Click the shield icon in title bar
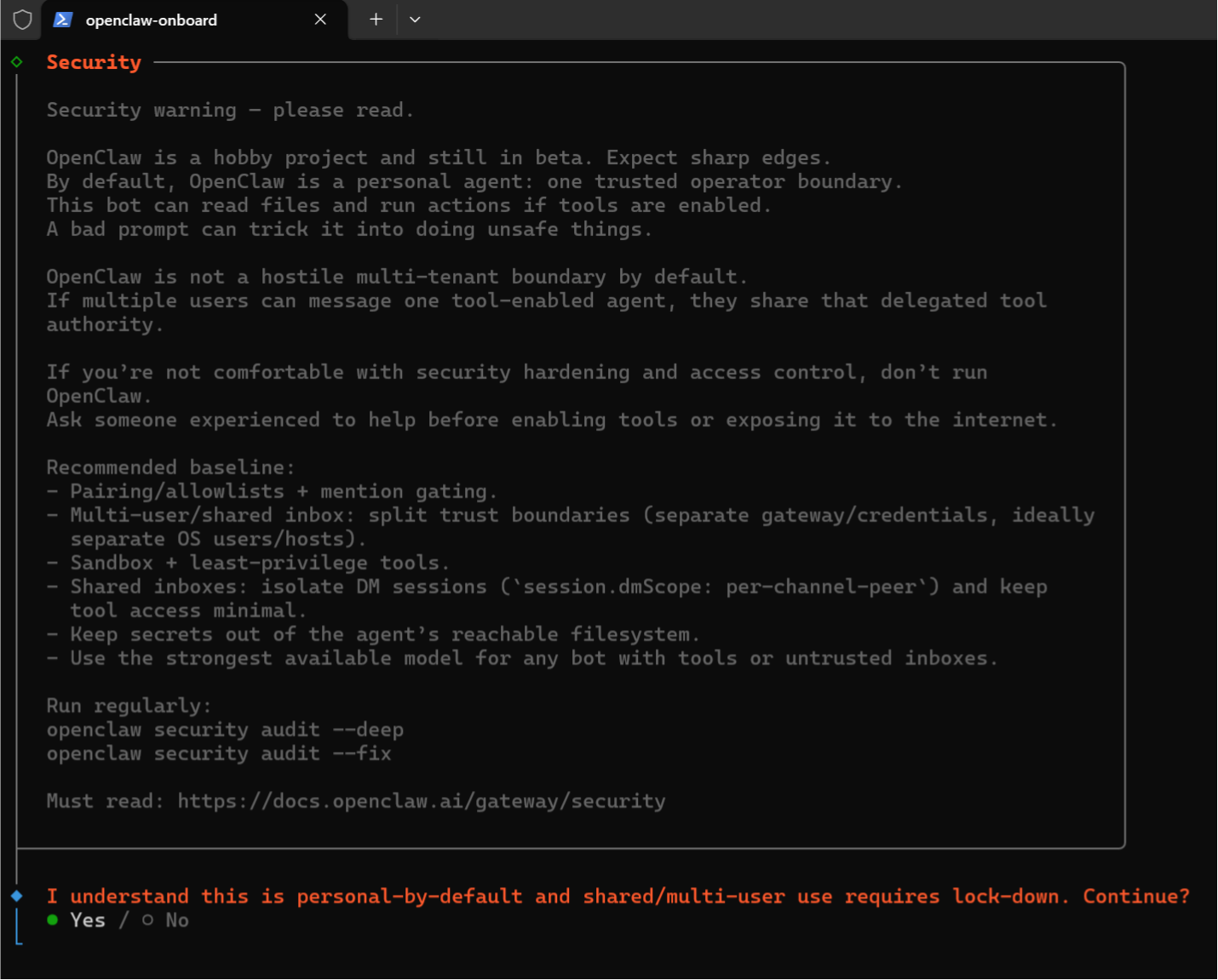1218x980 pixels. (22, 20)
